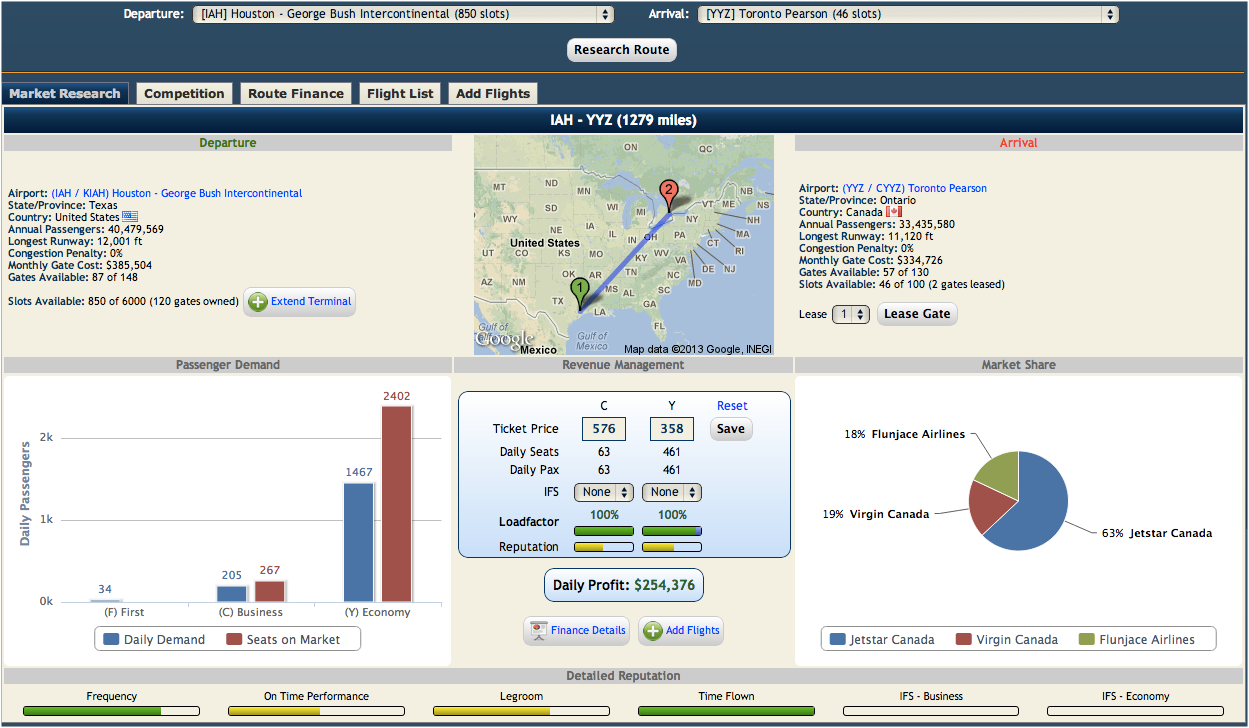Open the Arrival airport dropdown

point(908,14)
